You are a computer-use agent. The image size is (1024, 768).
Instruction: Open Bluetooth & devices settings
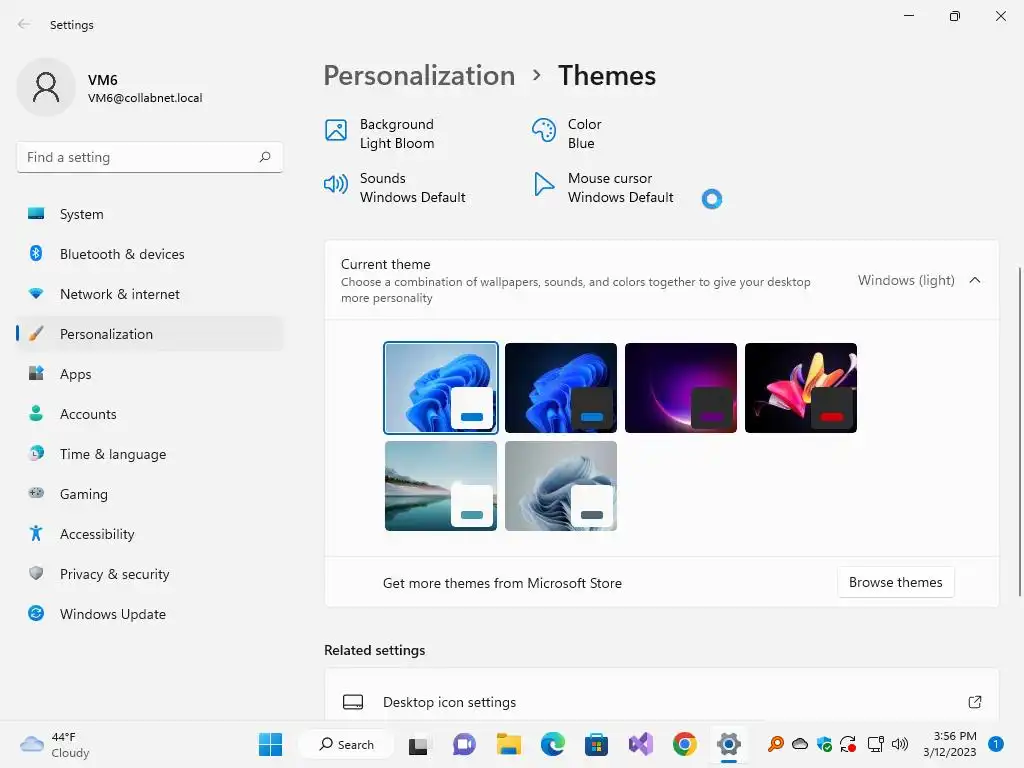coord(150,254)
